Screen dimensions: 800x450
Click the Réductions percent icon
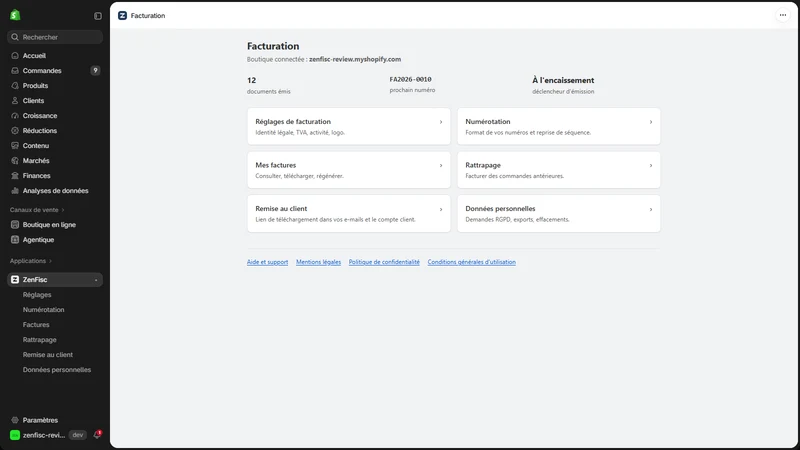15,131
